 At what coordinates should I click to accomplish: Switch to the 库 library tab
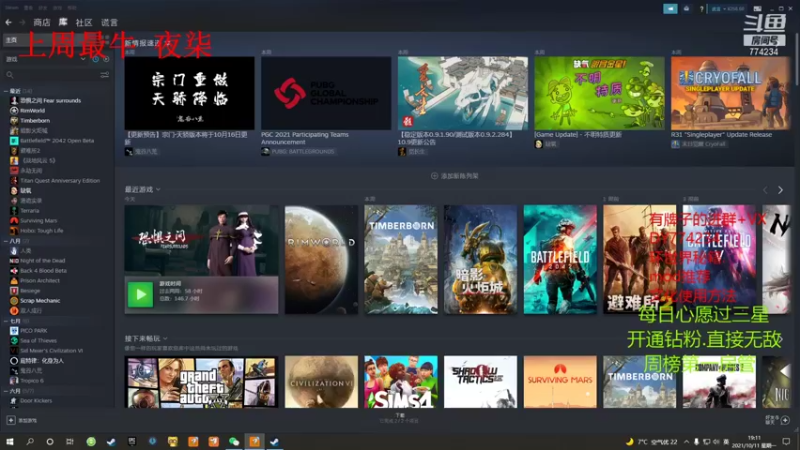tap(63, 22)
